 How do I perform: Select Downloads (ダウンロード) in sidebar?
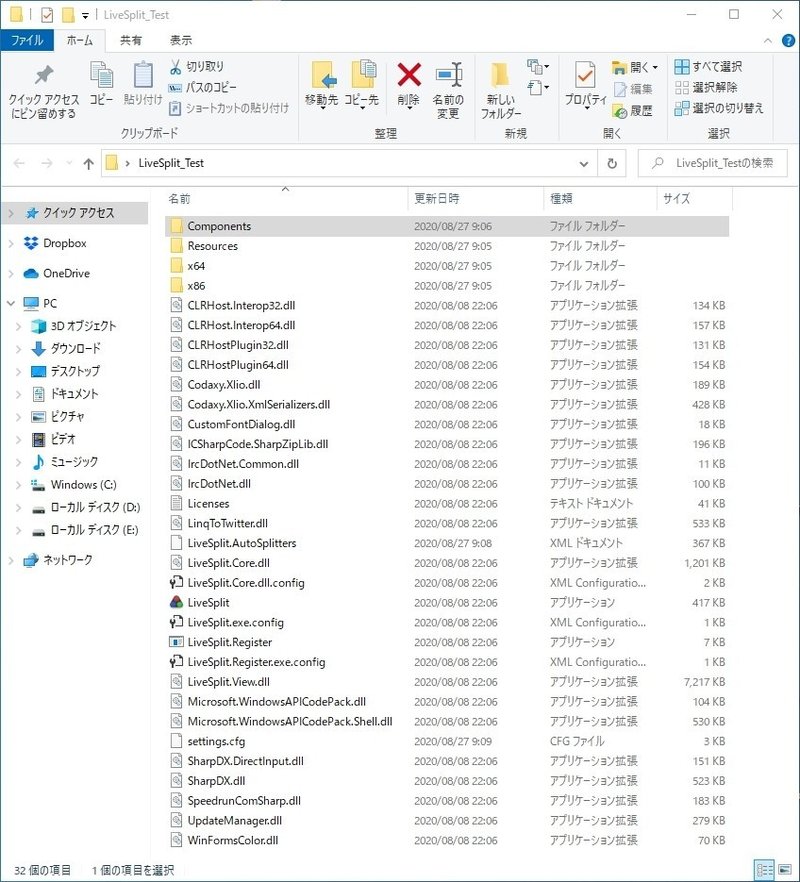75,349
